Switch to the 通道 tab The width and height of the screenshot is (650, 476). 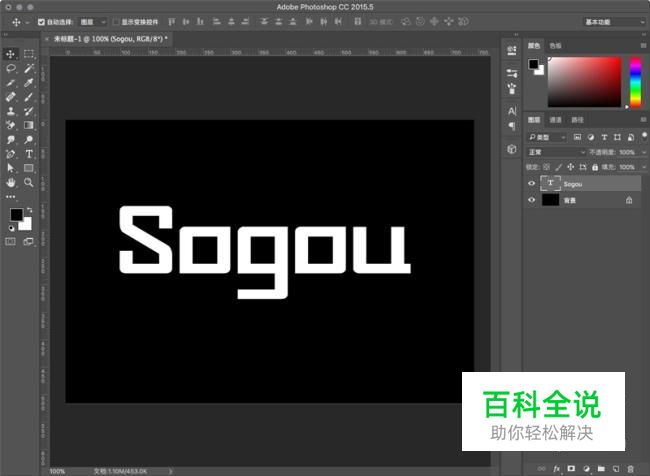[x=556, y=120]
